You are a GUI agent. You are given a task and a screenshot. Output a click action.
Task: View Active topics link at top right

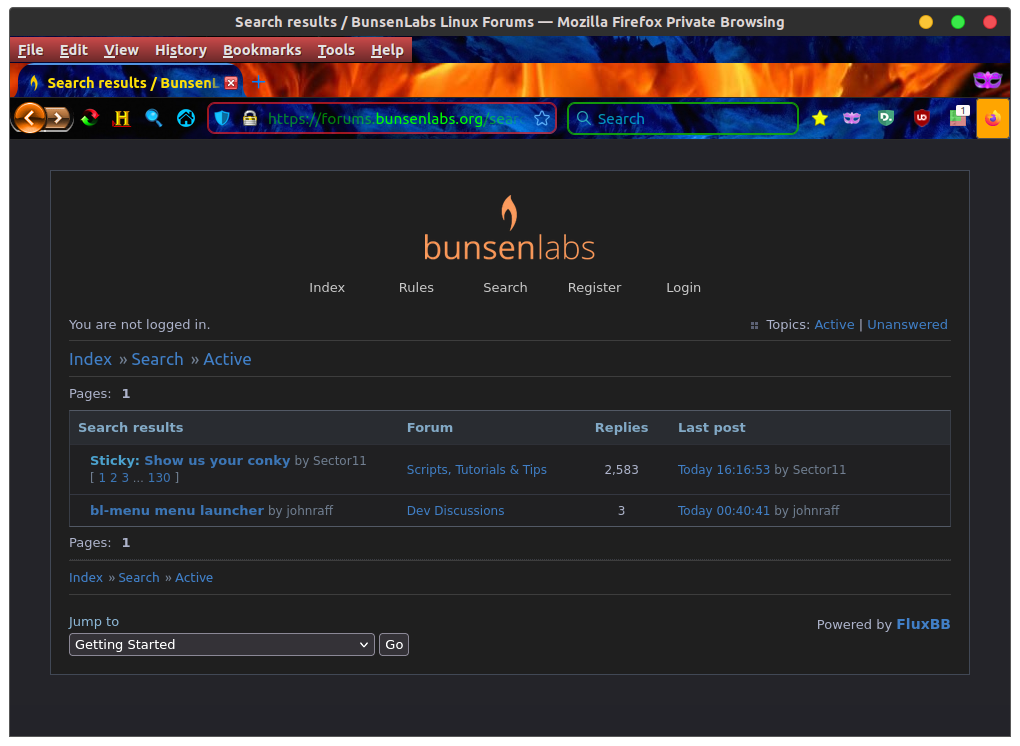click(x=834, y=325)
